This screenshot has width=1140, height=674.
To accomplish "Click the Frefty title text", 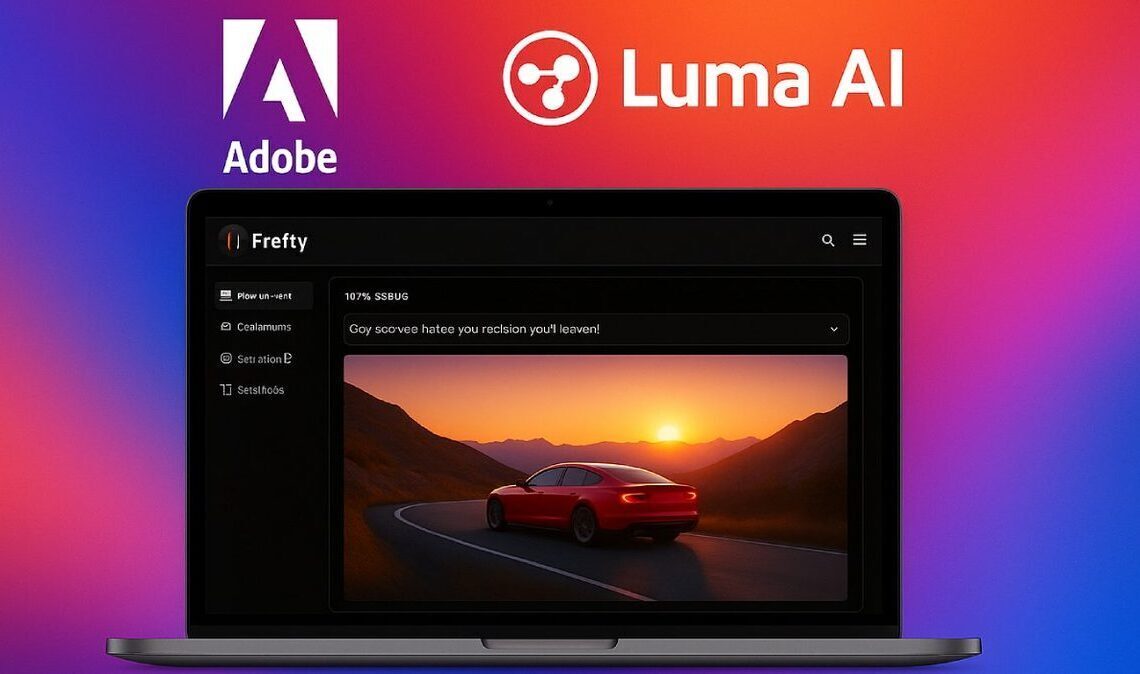I will pyautogui.click(x=279, y=241).
